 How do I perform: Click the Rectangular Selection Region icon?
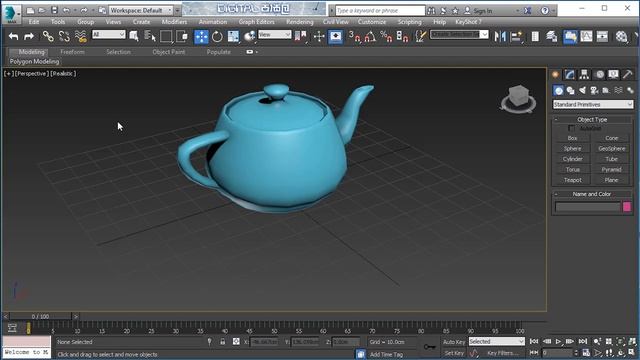(166, 37)
